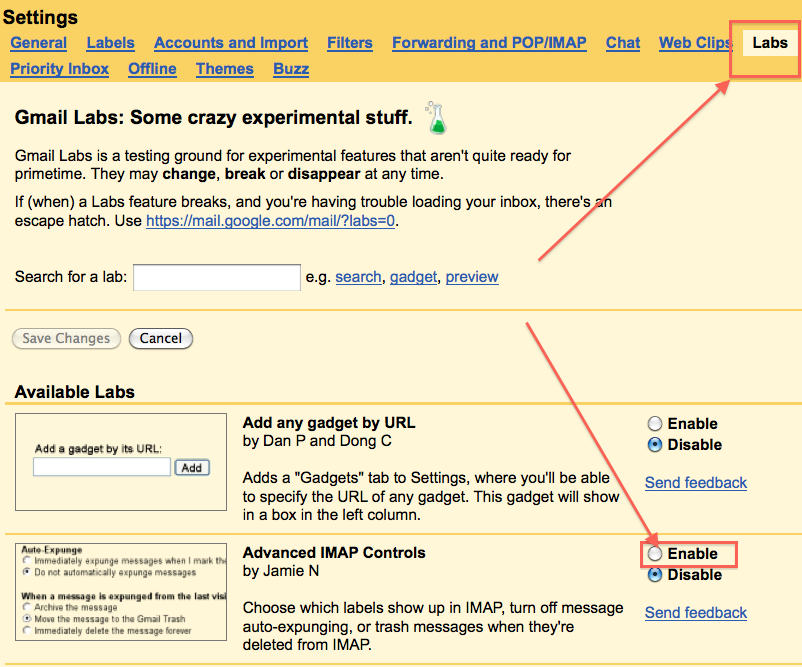Click the Auto-Expunge preview thumbnail
The image size is (802, 667).
[121, 592]
